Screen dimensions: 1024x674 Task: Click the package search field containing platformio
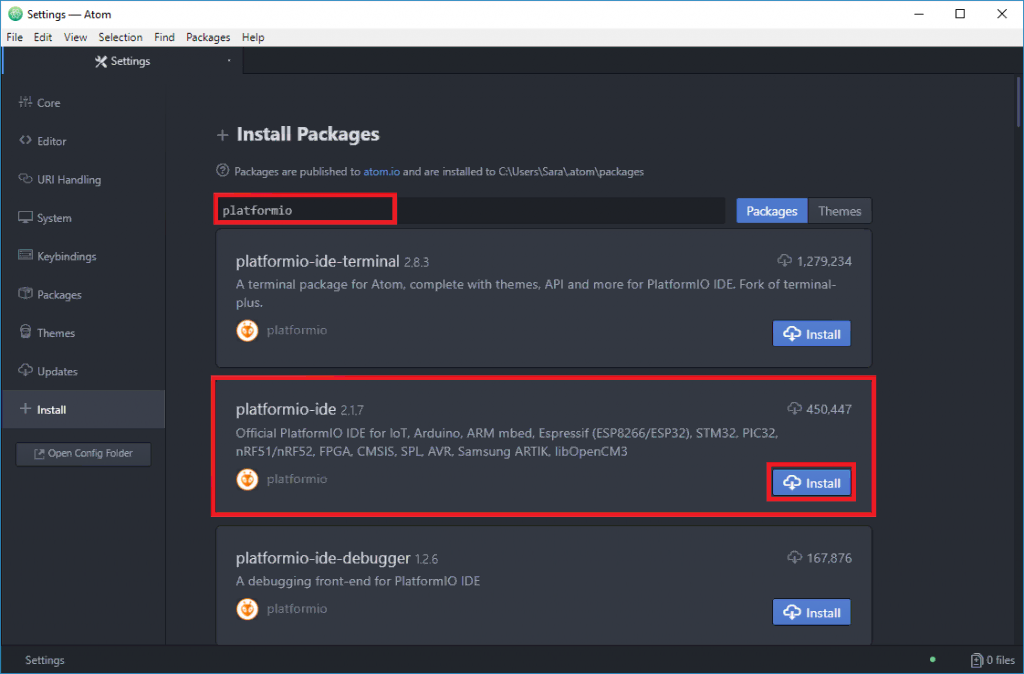pos(470,211)
